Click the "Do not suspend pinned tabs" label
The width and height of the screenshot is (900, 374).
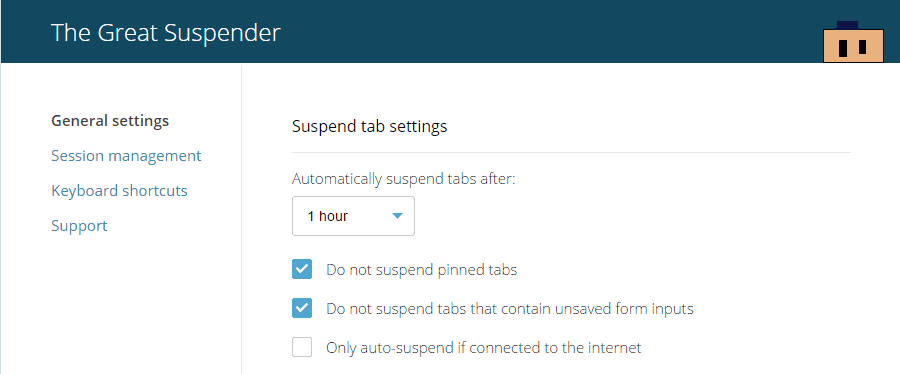point(422,270)
